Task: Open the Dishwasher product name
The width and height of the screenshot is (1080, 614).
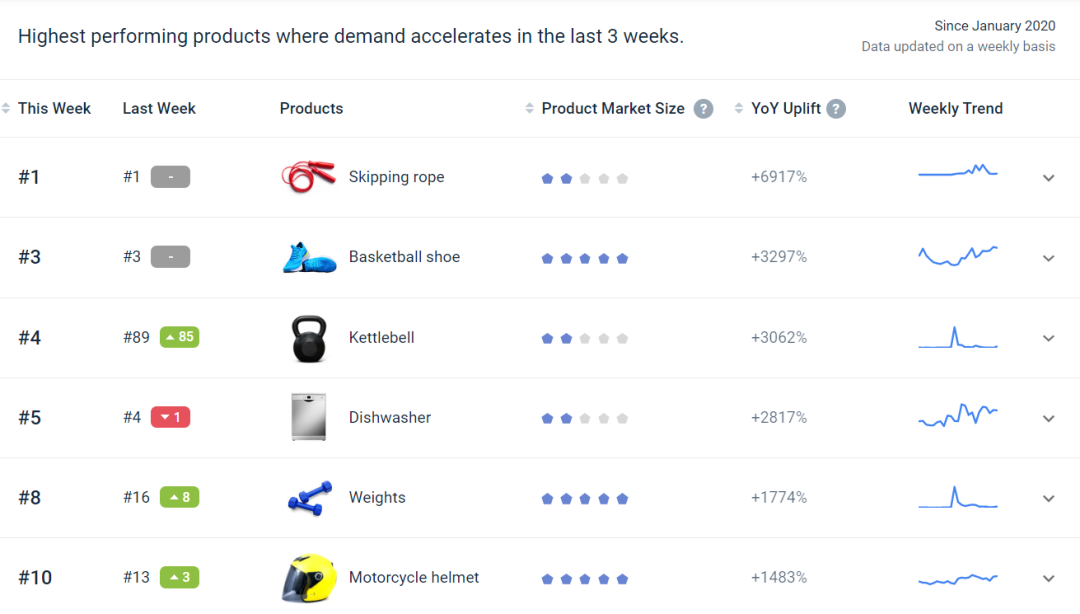Action: (390, 418)
